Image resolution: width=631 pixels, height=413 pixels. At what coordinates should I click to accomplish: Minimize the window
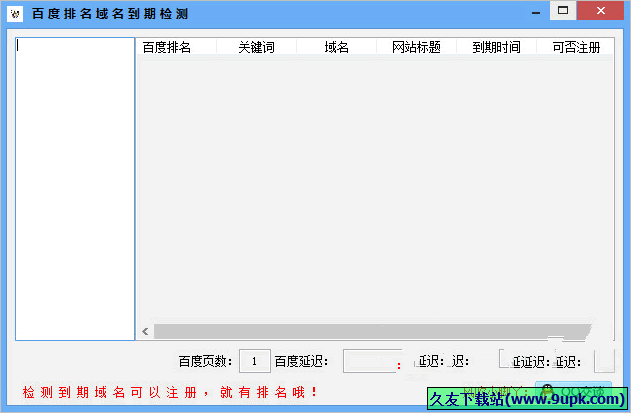point(536,12)
